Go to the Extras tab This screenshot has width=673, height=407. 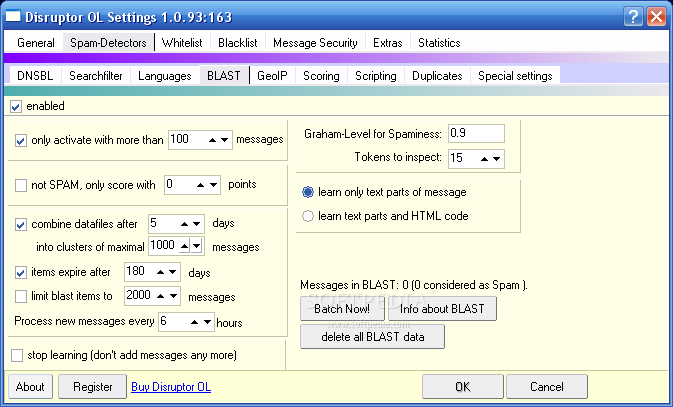(388, 43)
